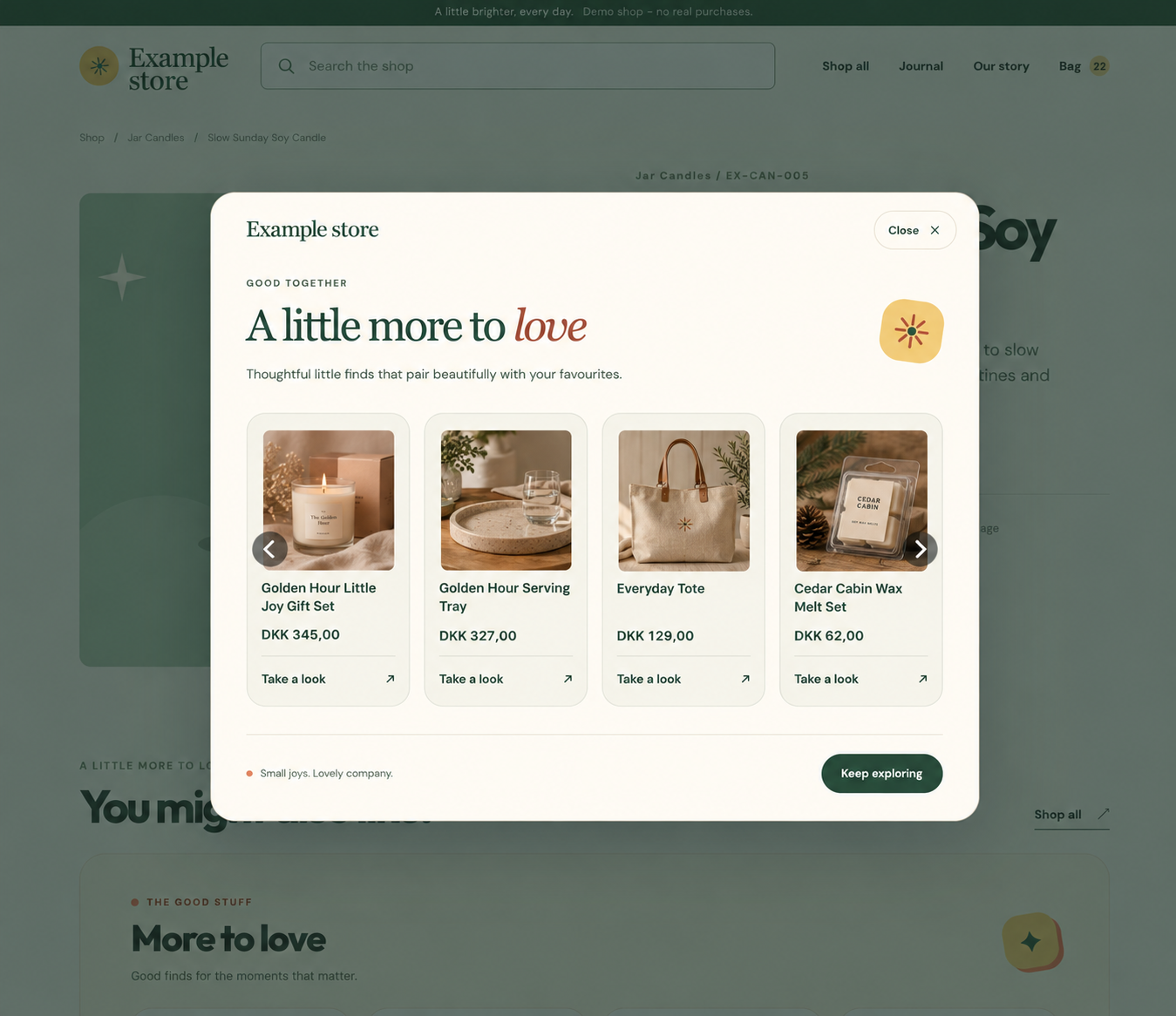Click the Small joys. Lovely company. text
The image size is (1176, 1016).
pyautogui.click(x=326, y=774)
